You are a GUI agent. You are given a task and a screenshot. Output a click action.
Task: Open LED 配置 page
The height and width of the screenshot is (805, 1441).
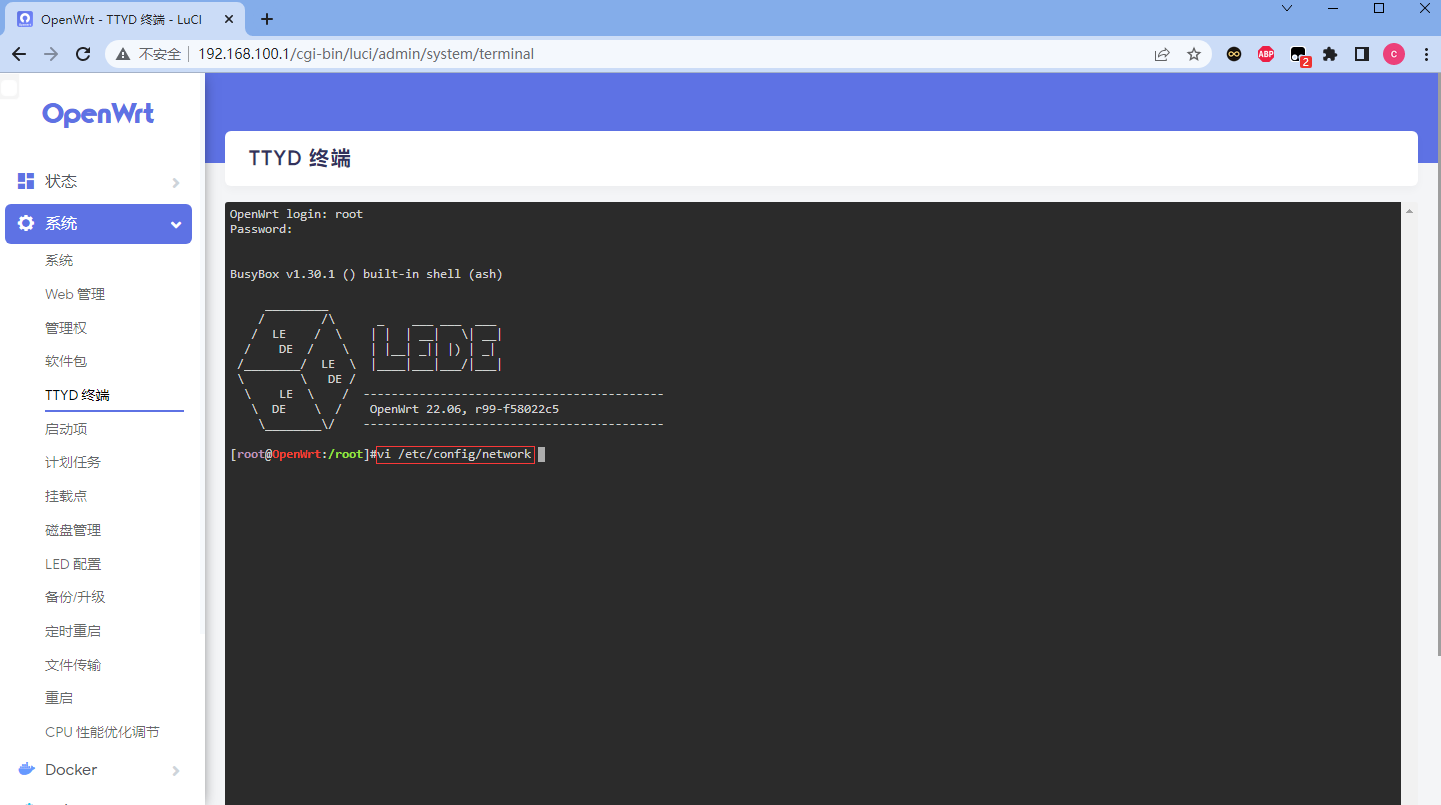73,564
